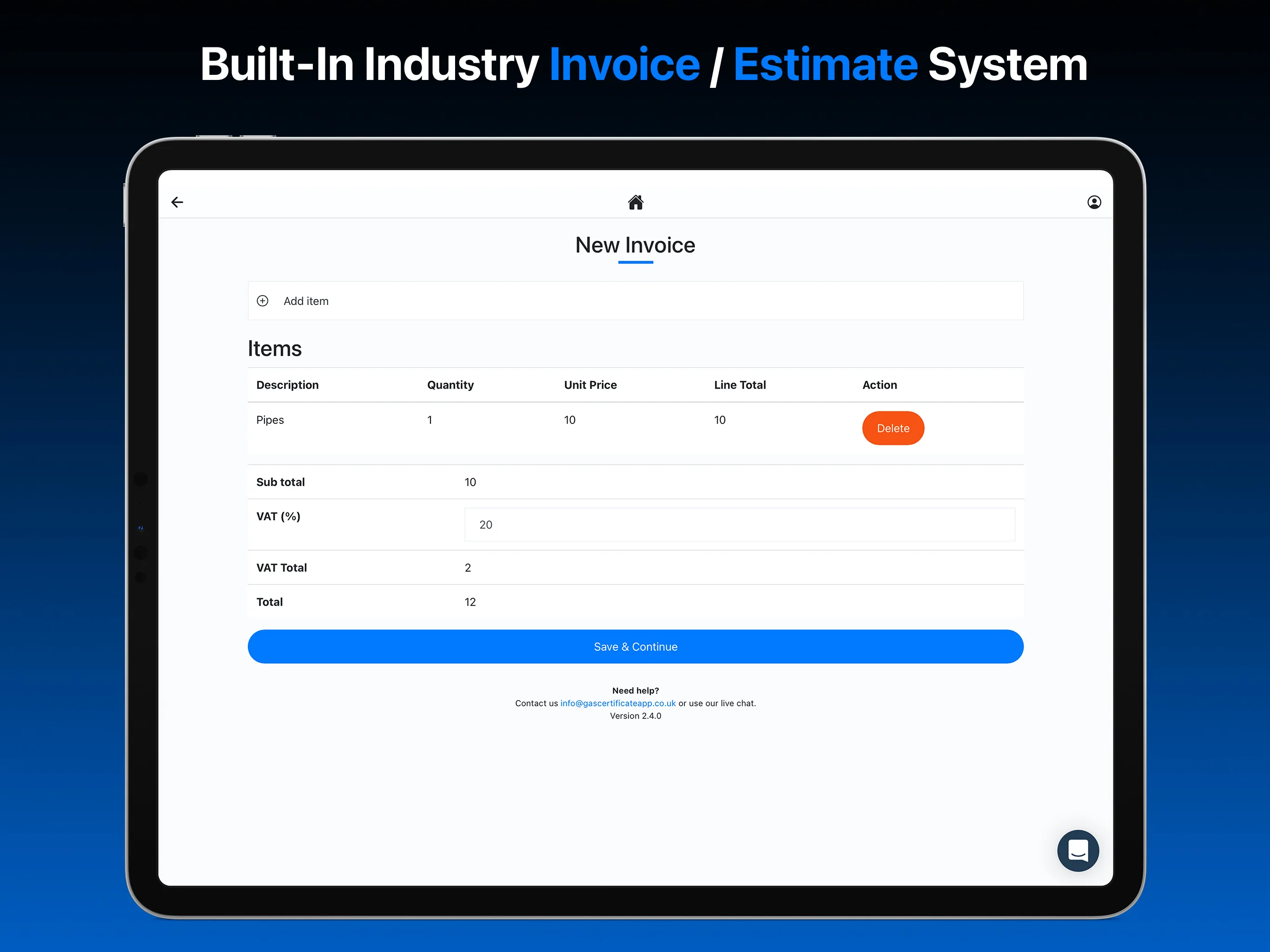1270x952 pixels.
Task: Go back using the arrow icon
Action: pos(178,202)
